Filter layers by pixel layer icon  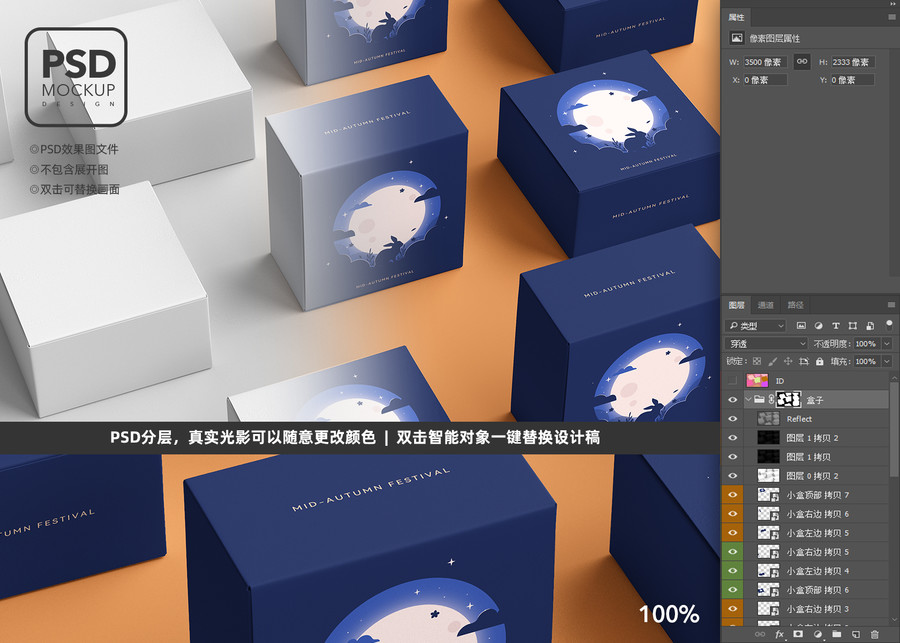(801, 326)
